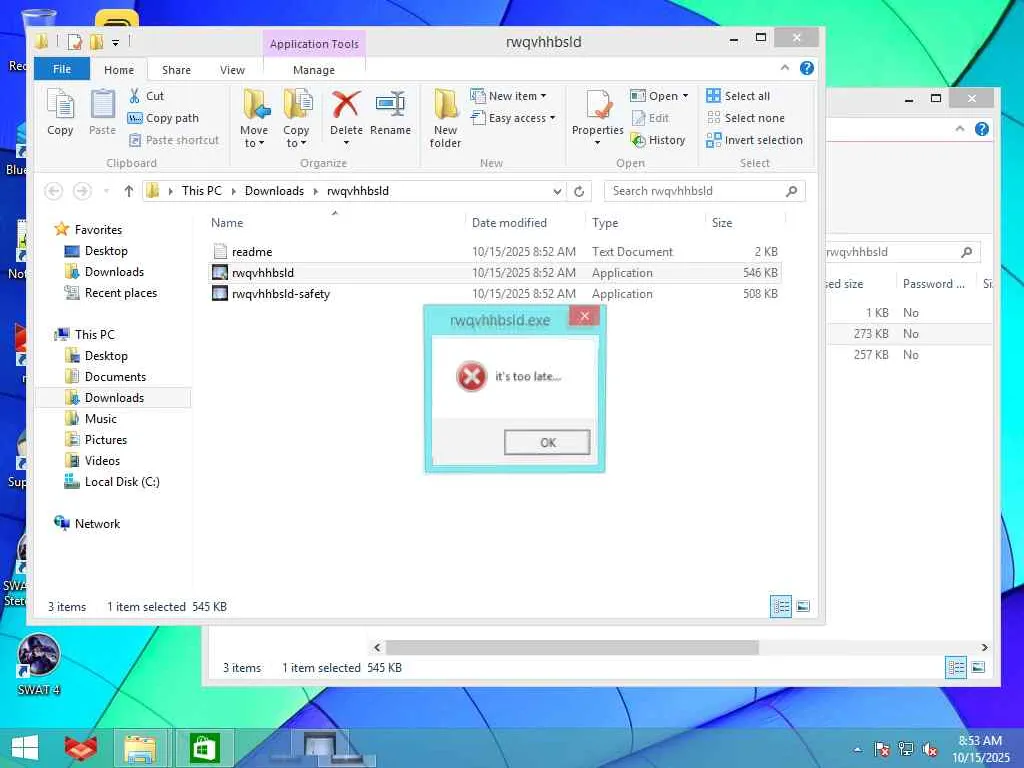Open File Explorer from the taskbar

140,748
